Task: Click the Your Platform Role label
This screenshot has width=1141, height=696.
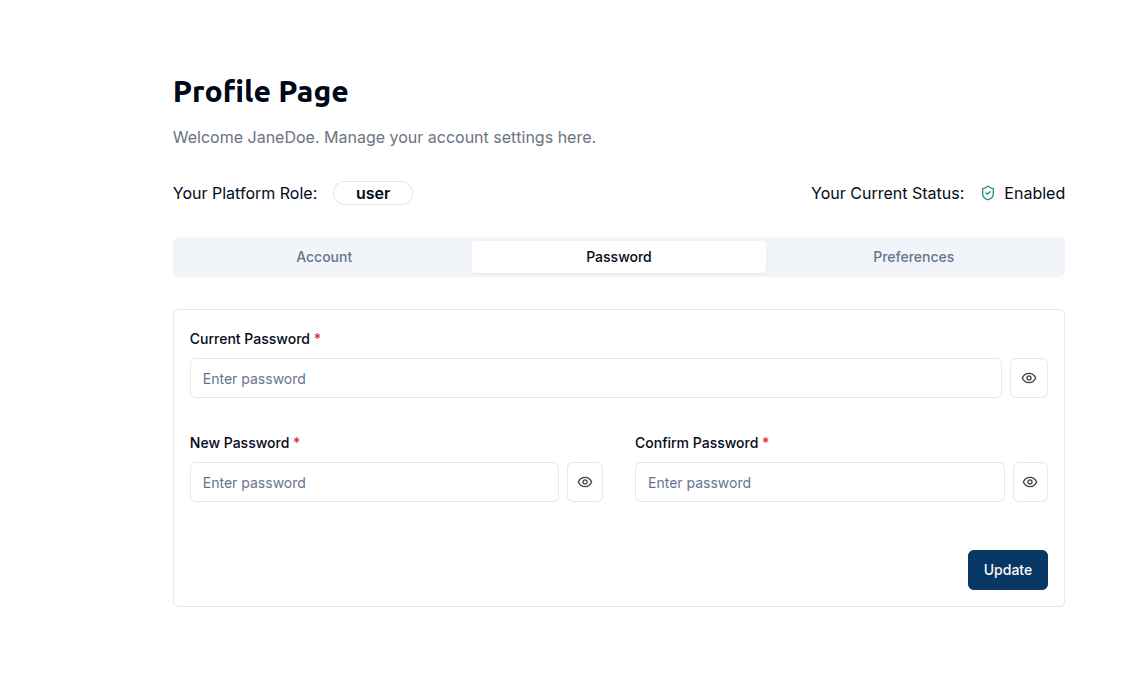Action: (x=245, y=193)
